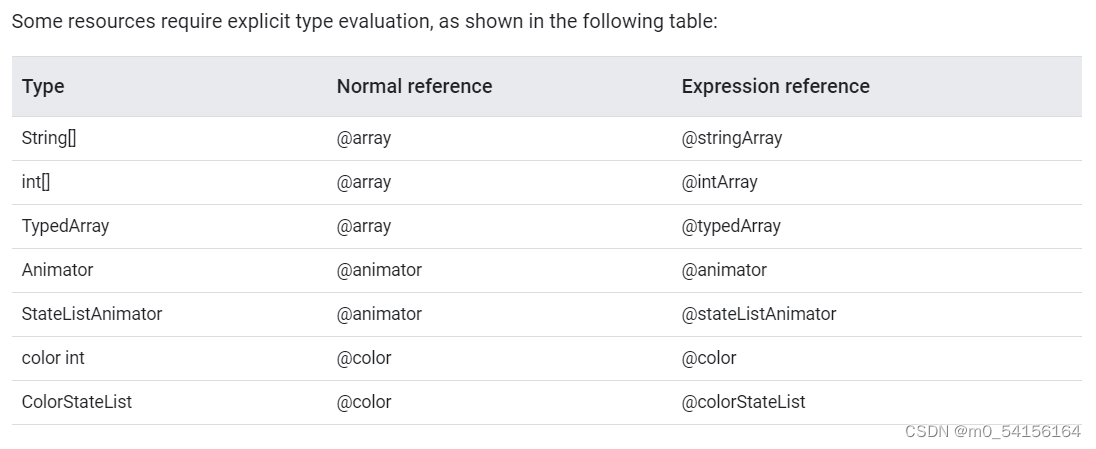Click @color normal reference in ColorStateList row
The height and width of the screenshot is (449, 1096).
click(364, 402)
